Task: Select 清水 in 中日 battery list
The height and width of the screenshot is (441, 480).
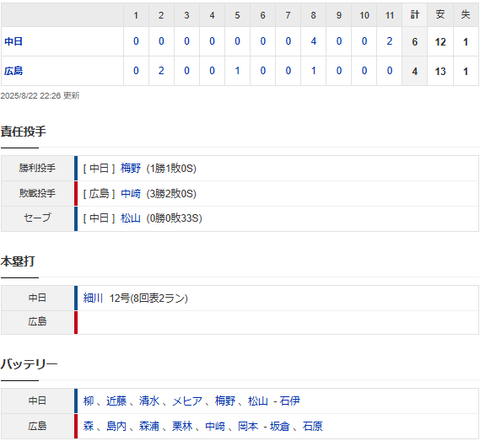Action: (149, 401)
